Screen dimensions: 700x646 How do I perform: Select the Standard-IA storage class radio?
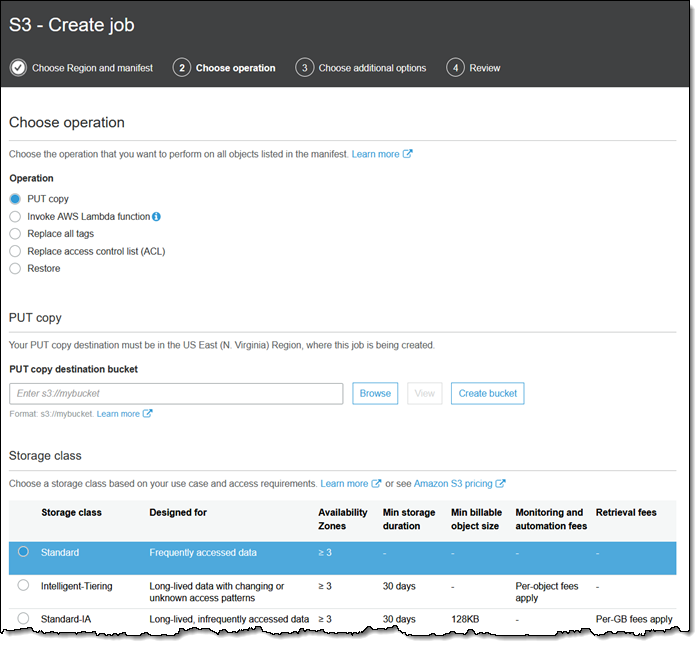coord(23,619)
